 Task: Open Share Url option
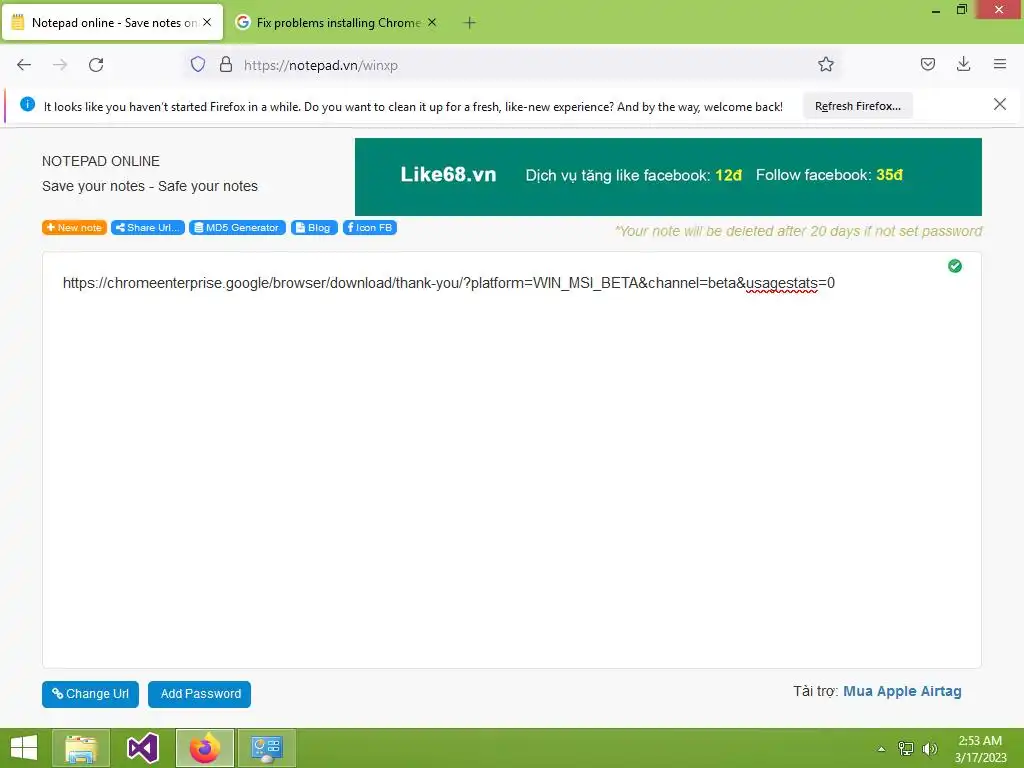(148, 227)
